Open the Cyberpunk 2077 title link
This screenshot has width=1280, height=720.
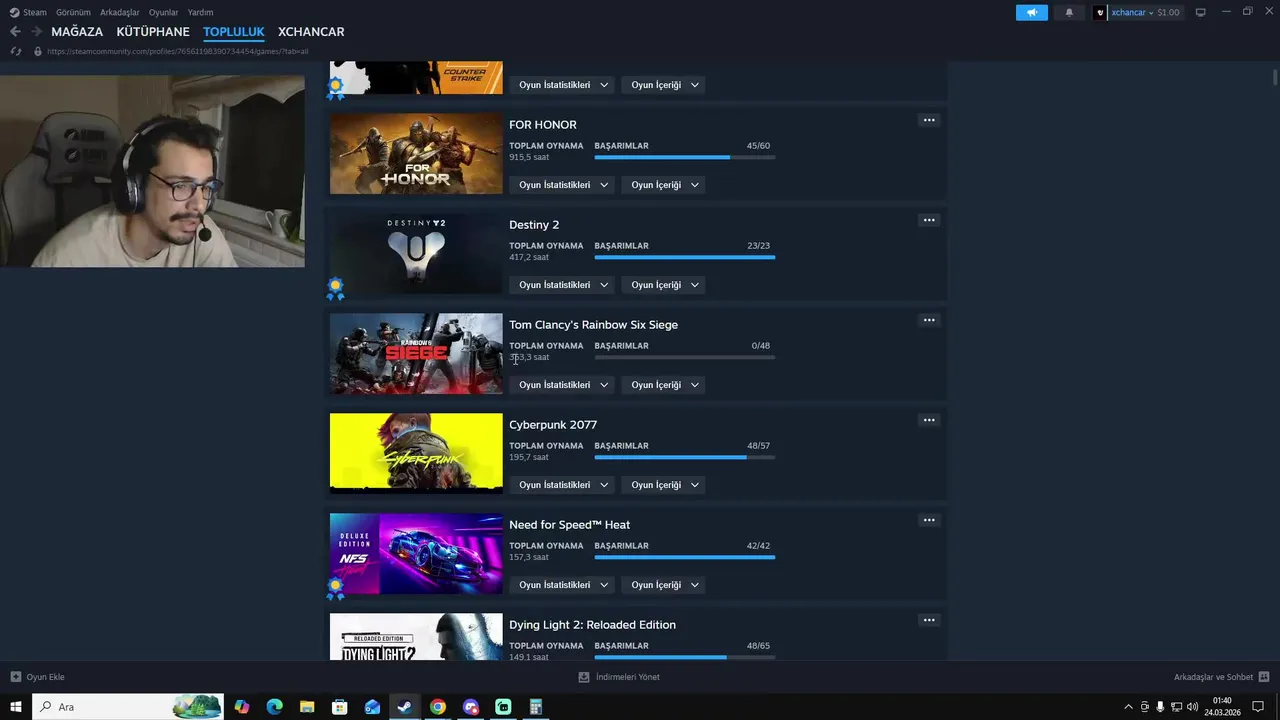click(x=553, y=425)
